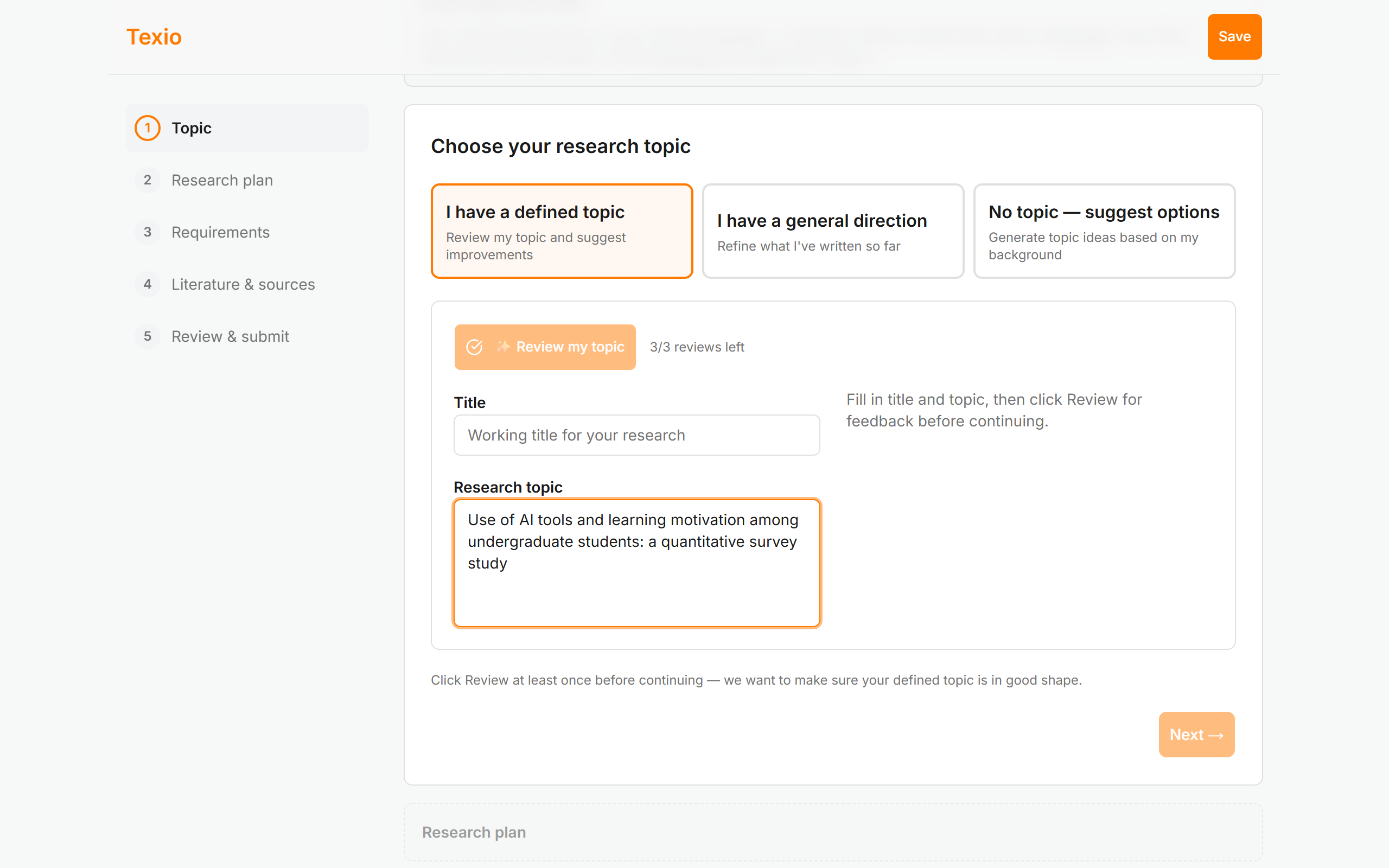Click the step 3 number badge
Viewport: 1389px width, 868px height.
click(x=148, y=232)
